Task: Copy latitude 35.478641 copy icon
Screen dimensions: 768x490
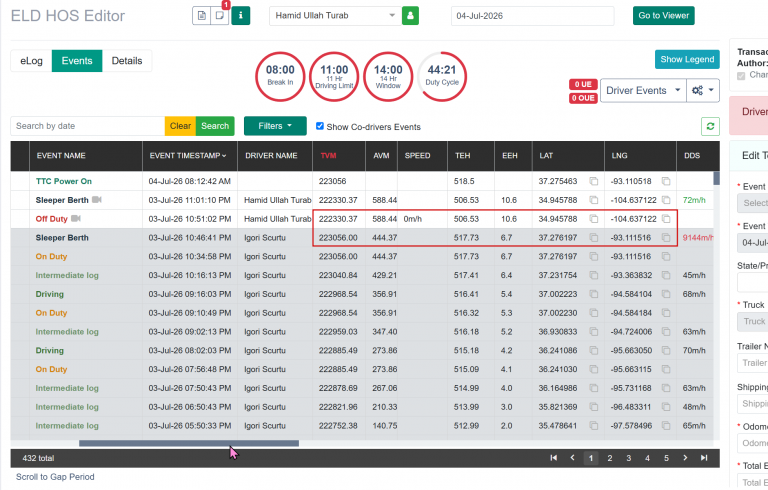Action: click(594, 426)
